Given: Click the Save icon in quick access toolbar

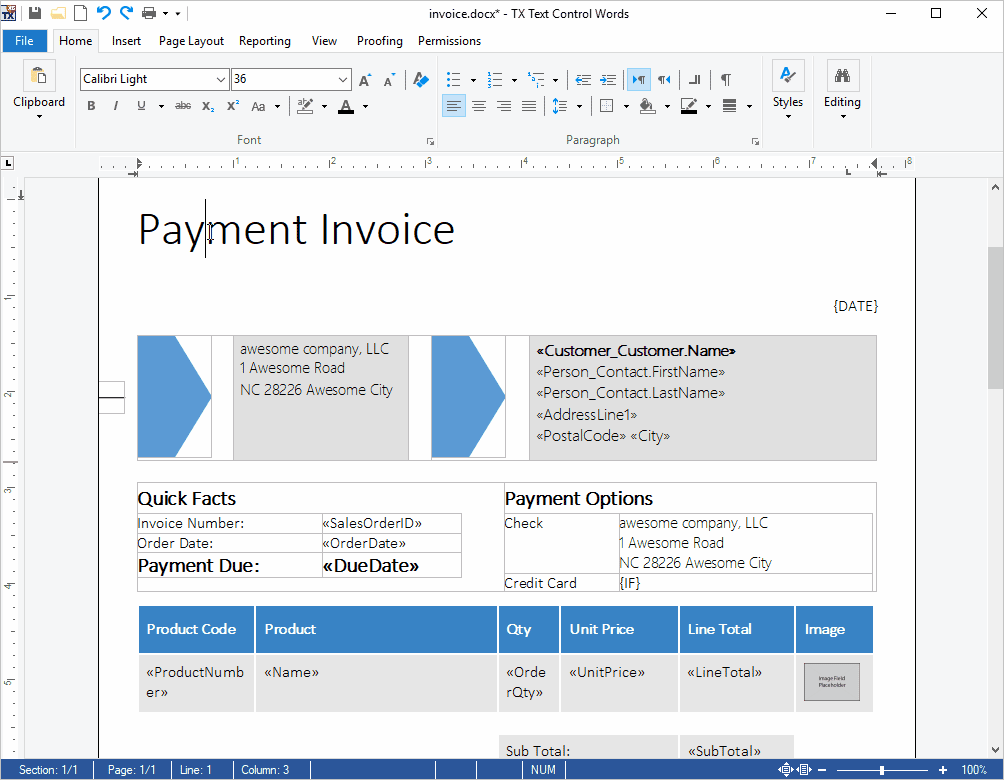Looking at the screenshot, I should pyautogui.click(x=35, y=13).
